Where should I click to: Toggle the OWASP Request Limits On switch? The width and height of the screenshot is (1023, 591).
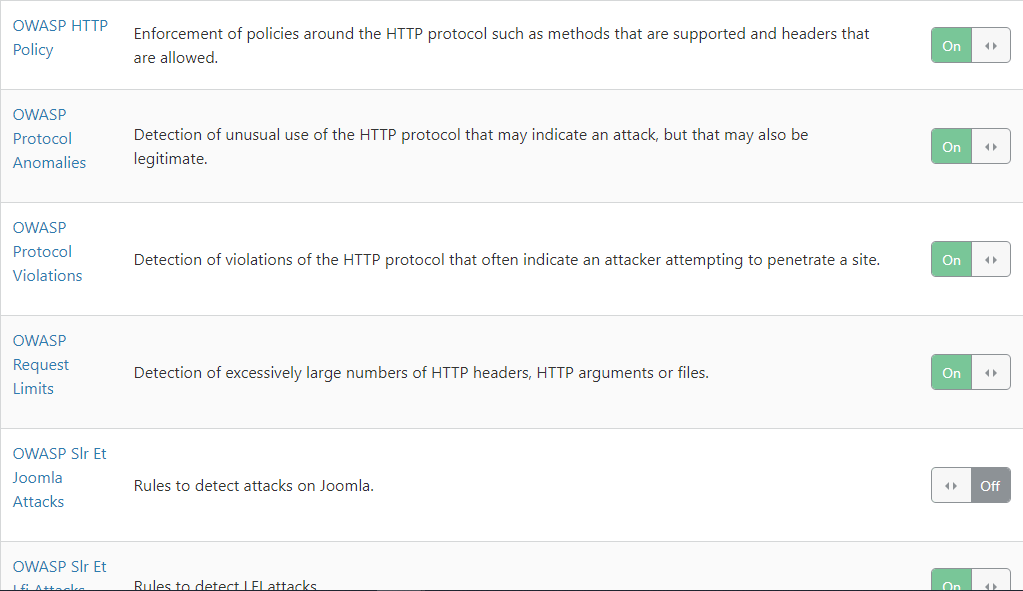tap(971, 372)
